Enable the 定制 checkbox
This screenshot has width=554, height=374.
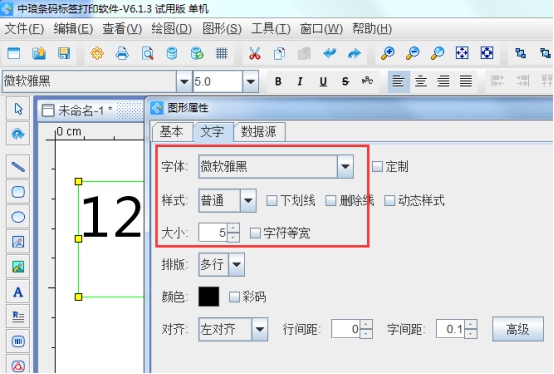(x=377, y=166)
